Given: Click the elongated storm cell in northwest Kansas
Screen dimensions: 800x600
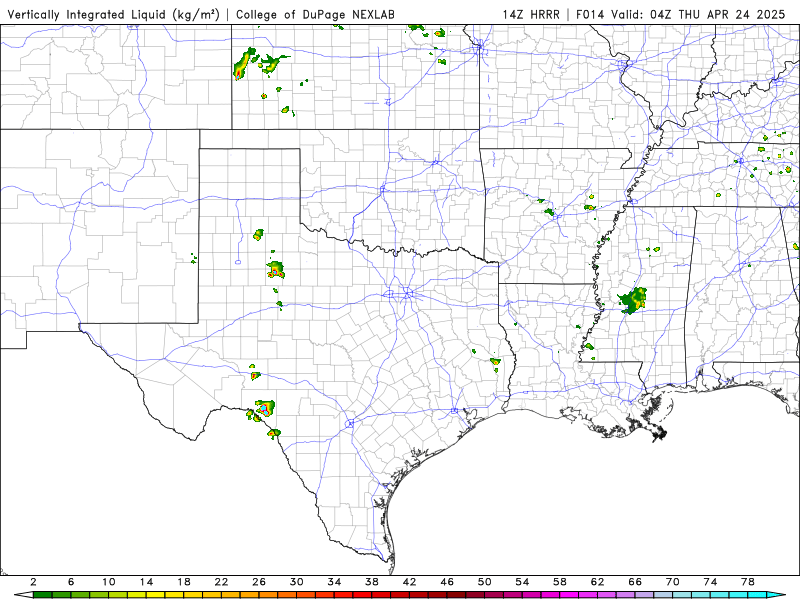Looking at the screenshot, I should point(245,63).
